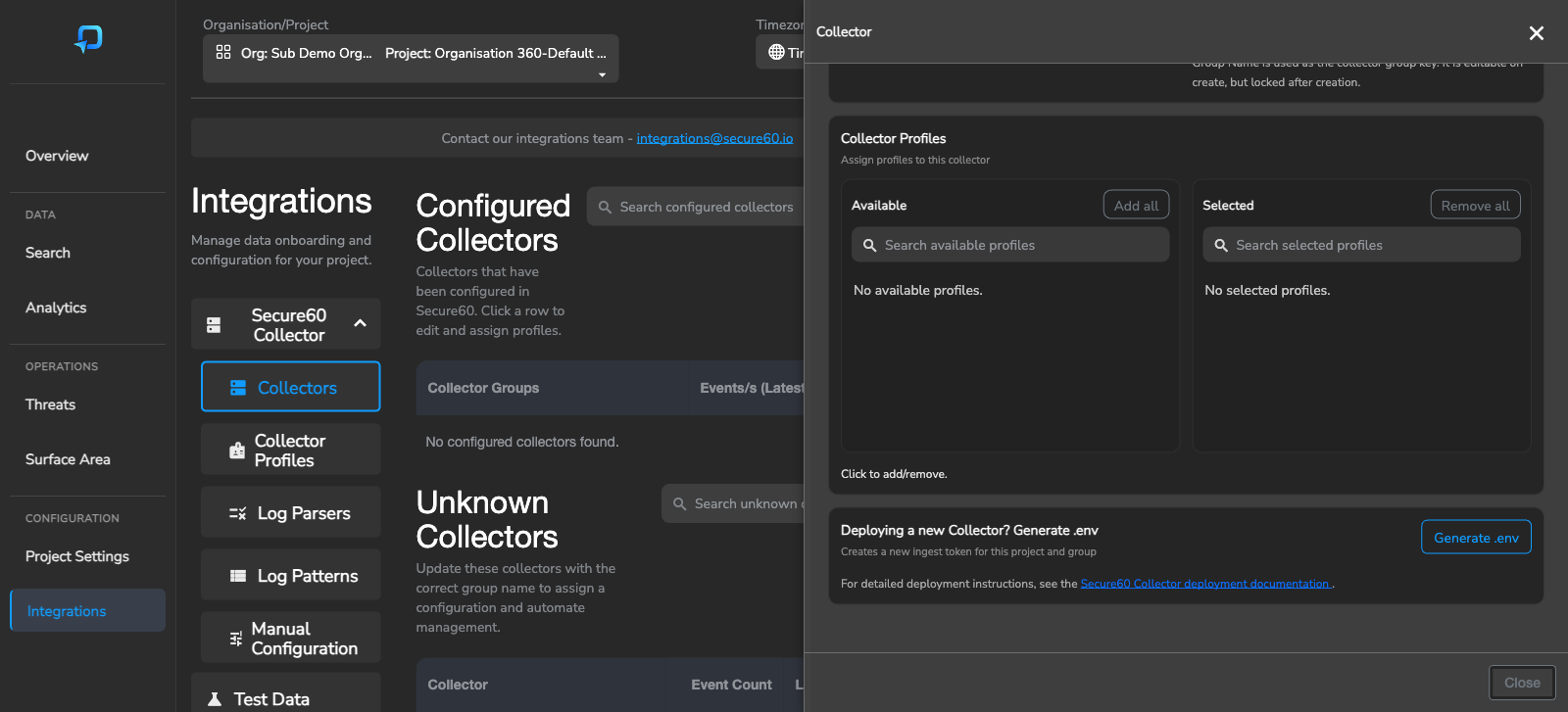Click the Log Patterns icon
The width and height of the screenshot is (1568, 712).
238,576
